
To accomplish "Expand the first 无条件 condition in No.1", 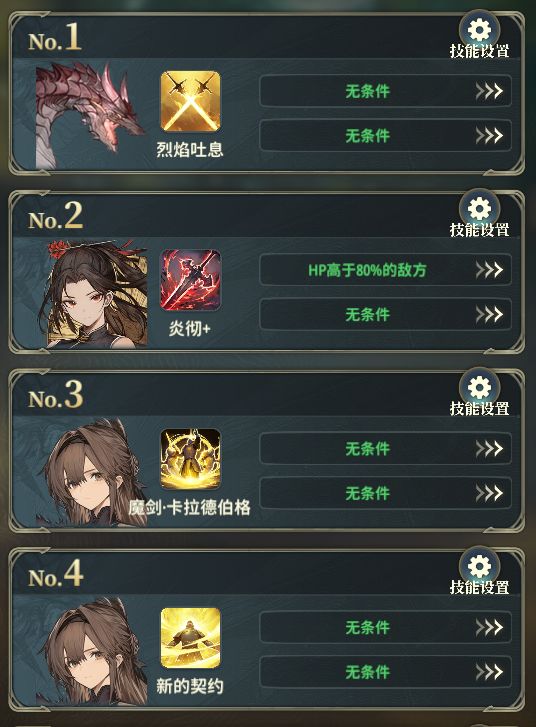I will [x=385, y=91].
